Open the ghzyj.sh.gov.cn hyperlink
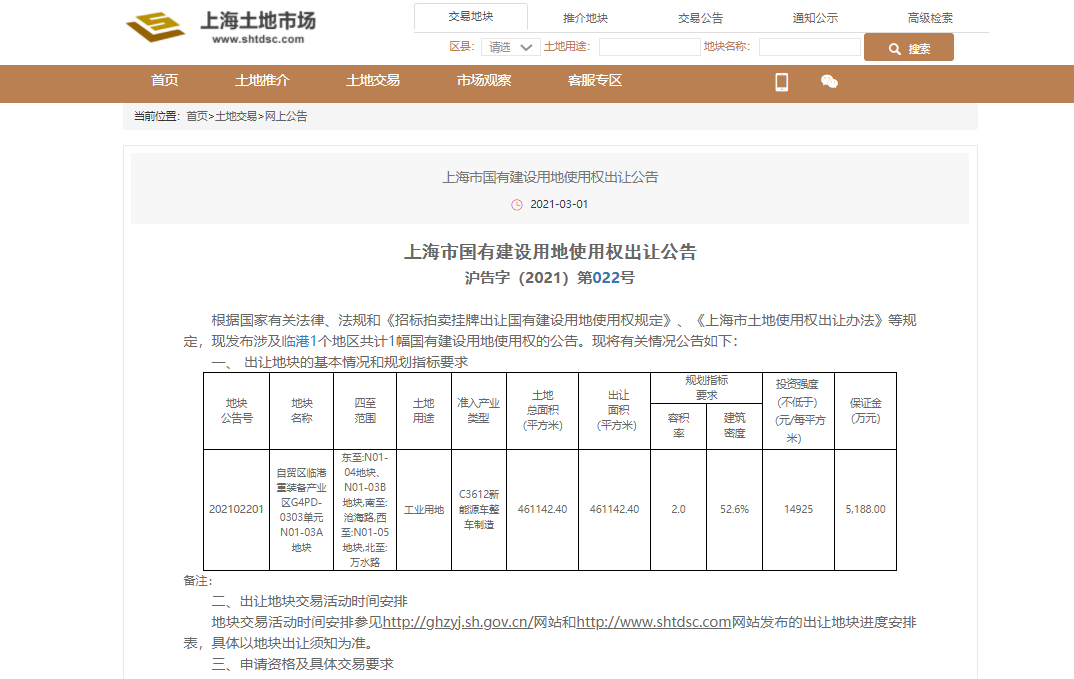The width and height of the screenshot is (1074, 679). (x=458, y=622)
